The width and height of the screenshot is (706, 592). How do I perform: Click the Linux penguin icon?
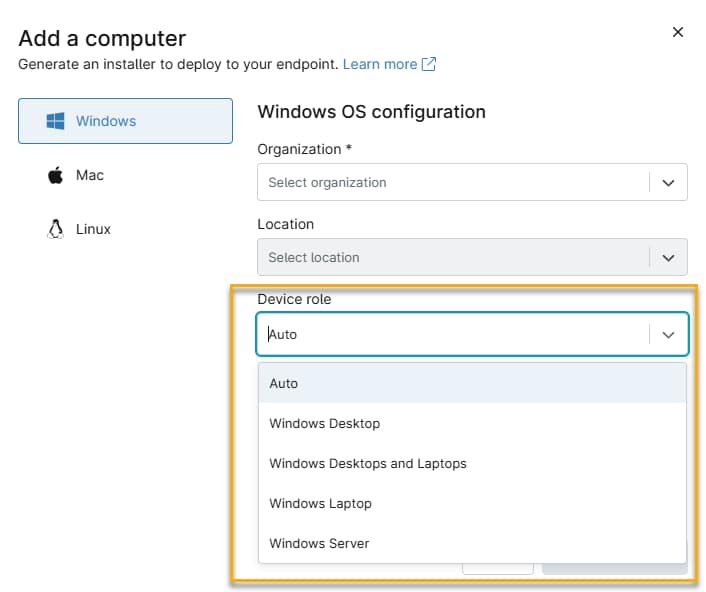point(55,229)
